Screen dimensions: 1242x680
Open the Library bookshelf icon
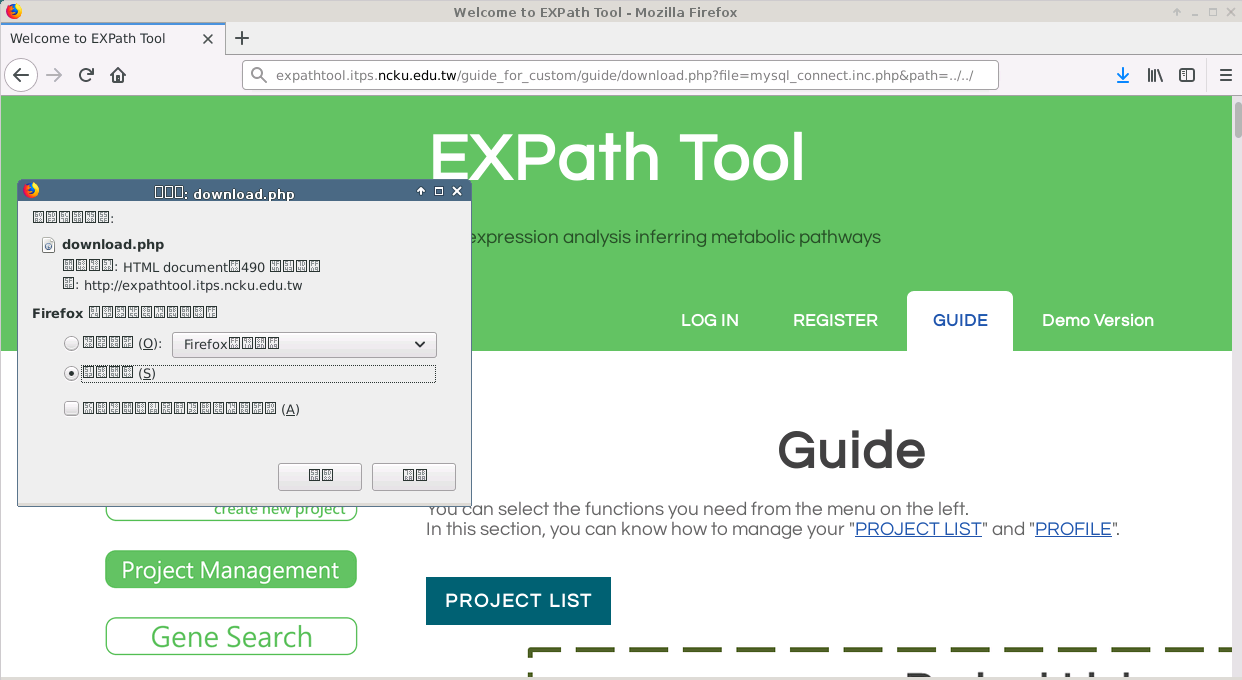click(1155, 75)
